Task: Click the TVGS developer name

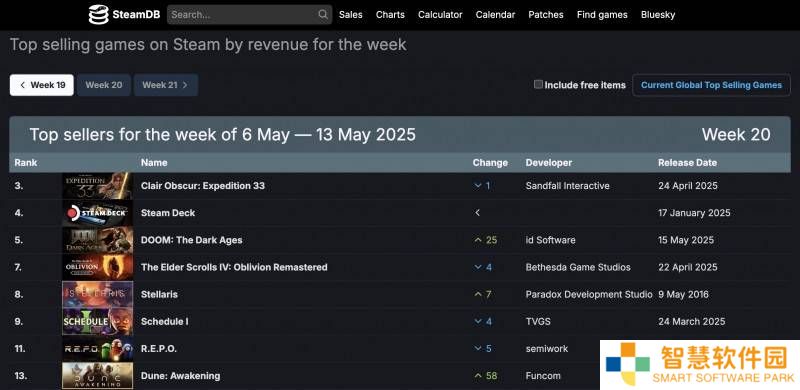Action: (538, 322)
